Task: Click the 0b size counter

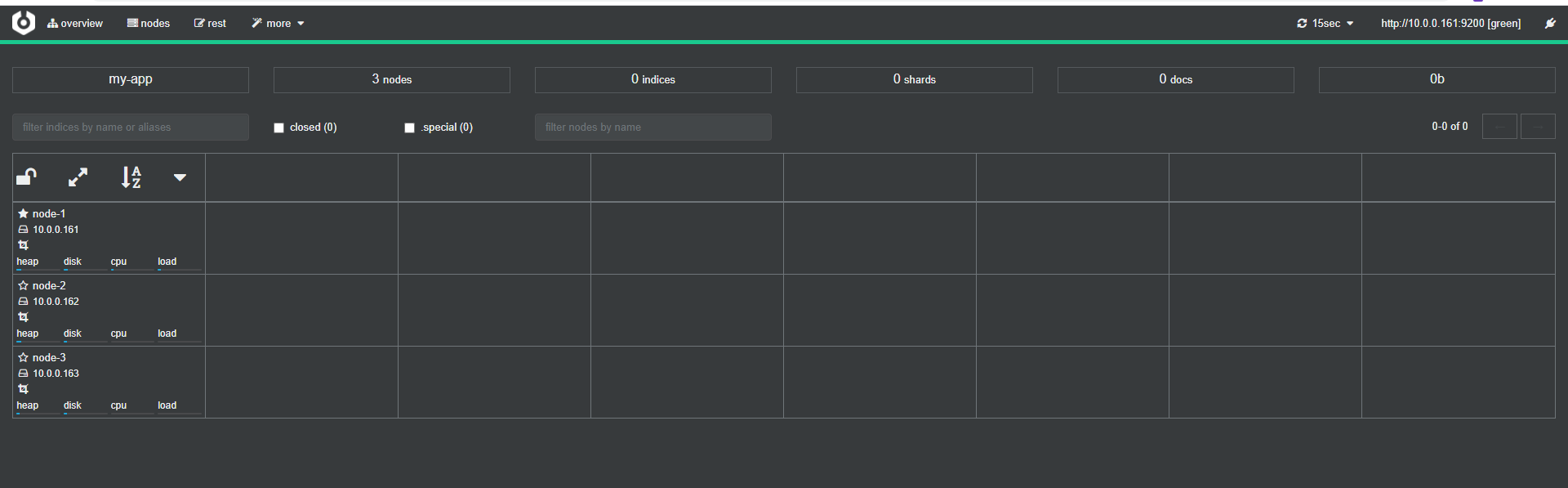Action: pyautogui.click(x=1437, y=79)
